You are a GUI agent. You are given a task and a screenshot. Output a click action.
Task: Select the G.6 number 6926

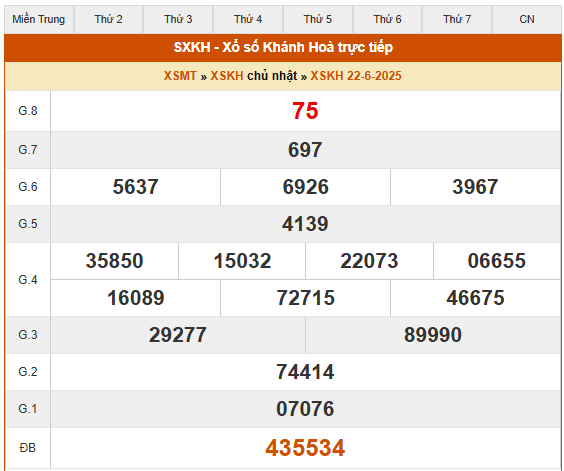click(x=305, y=187)
